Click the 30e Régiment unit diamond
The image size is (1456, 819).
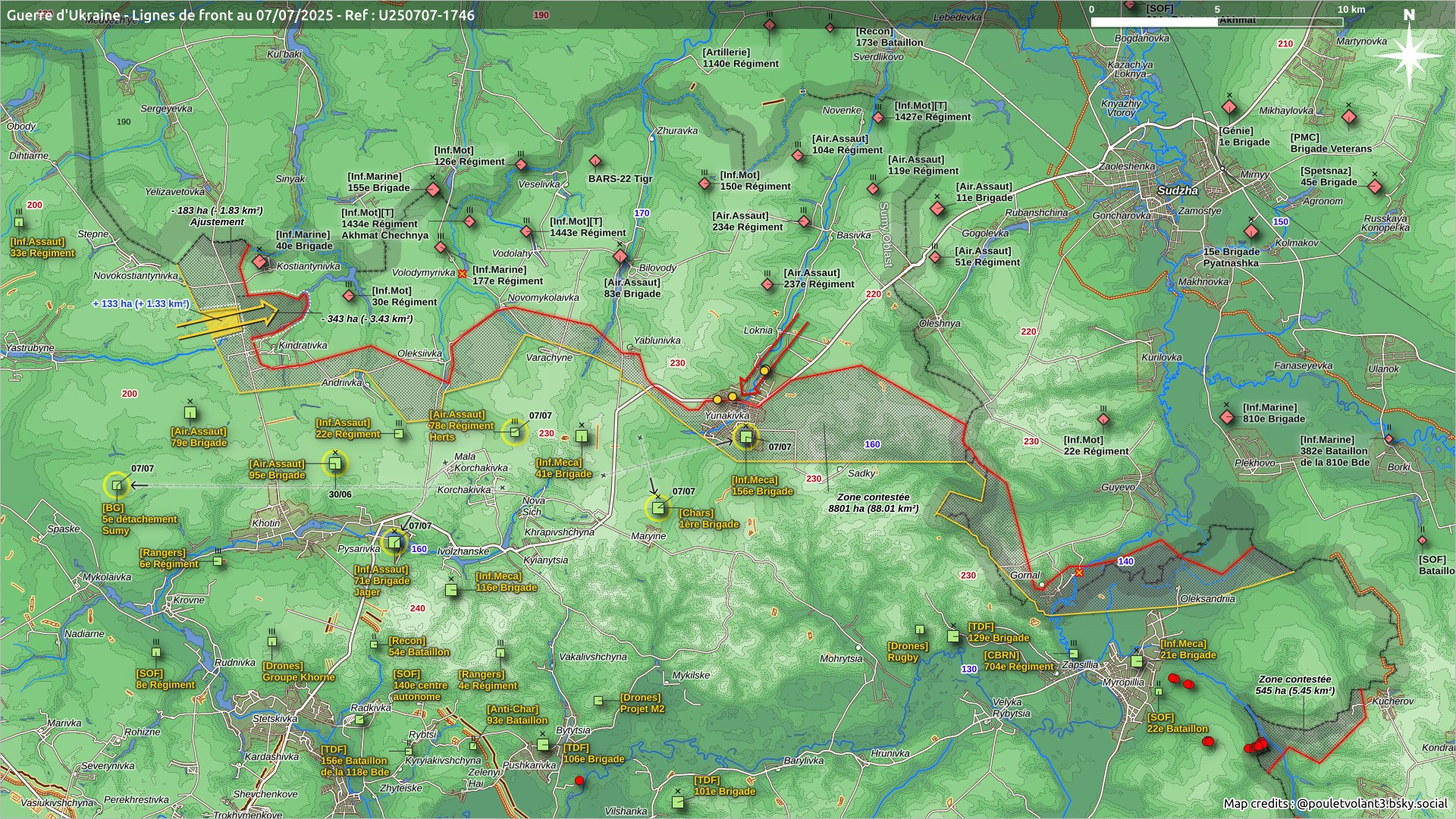click(x=349, y=296)
